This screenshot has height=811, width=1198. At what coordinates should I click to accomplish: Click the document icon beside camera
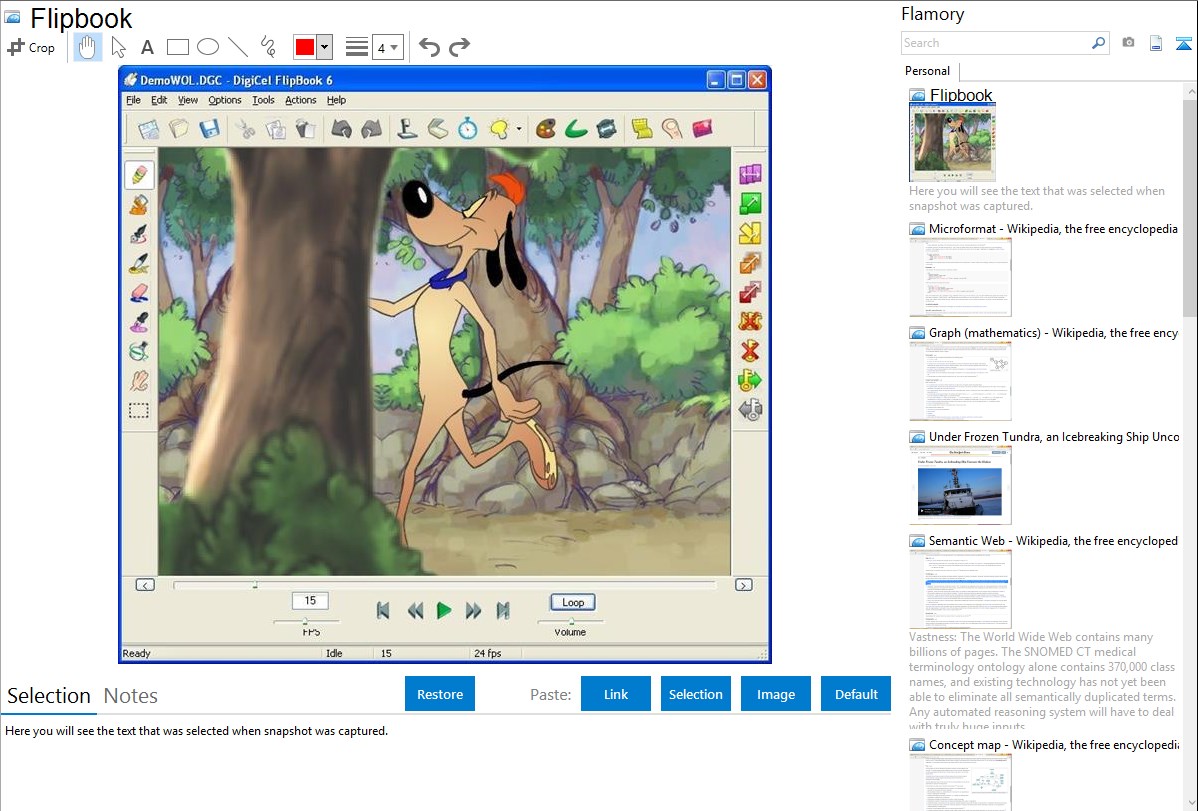(x=1156, y=43)
